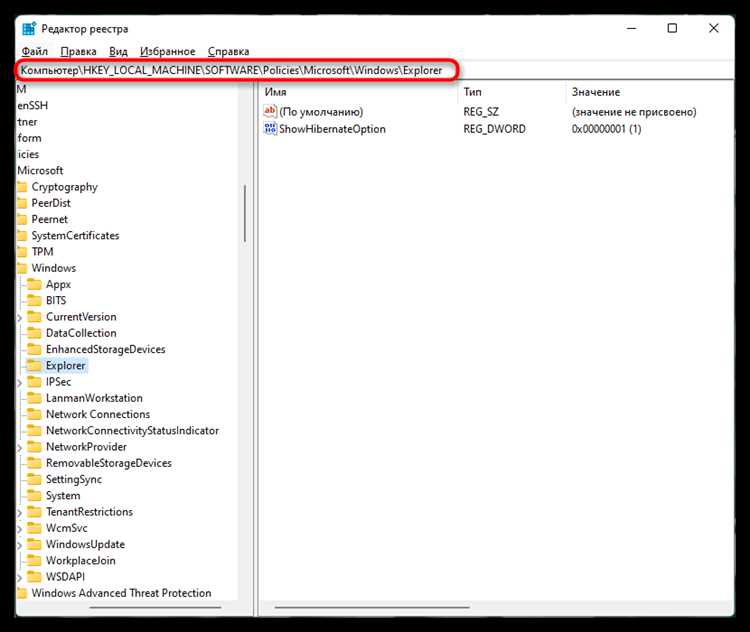Screen dimensions: 750x632
Task: Open the Справка menu
Action: [229, 51]
